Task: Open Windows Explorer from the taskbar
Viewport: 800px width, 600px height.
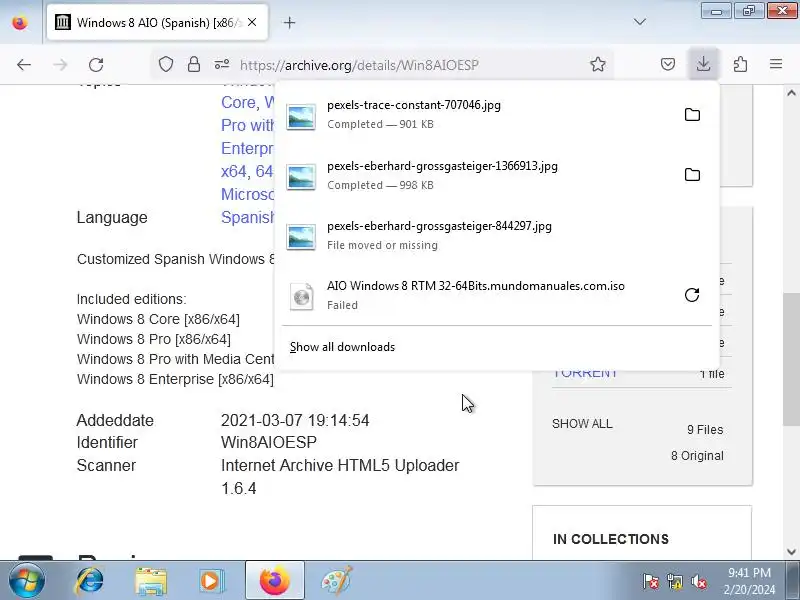Action: [151, 581]
